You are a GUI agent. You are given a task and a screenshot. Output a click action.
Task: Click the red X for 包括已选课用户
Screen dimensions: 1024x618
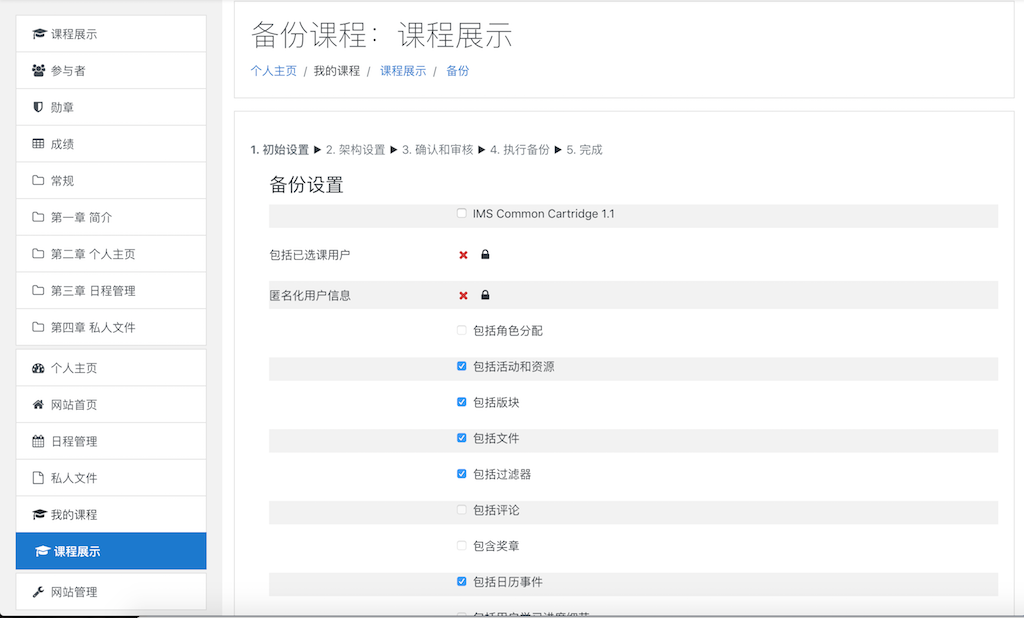[463, 255]
